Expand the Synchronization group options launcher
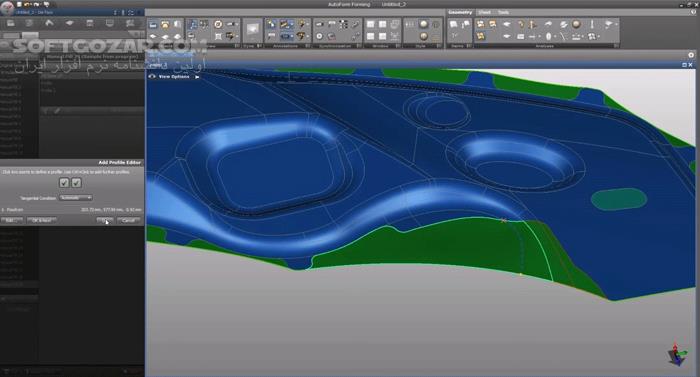 click(359, 46)
